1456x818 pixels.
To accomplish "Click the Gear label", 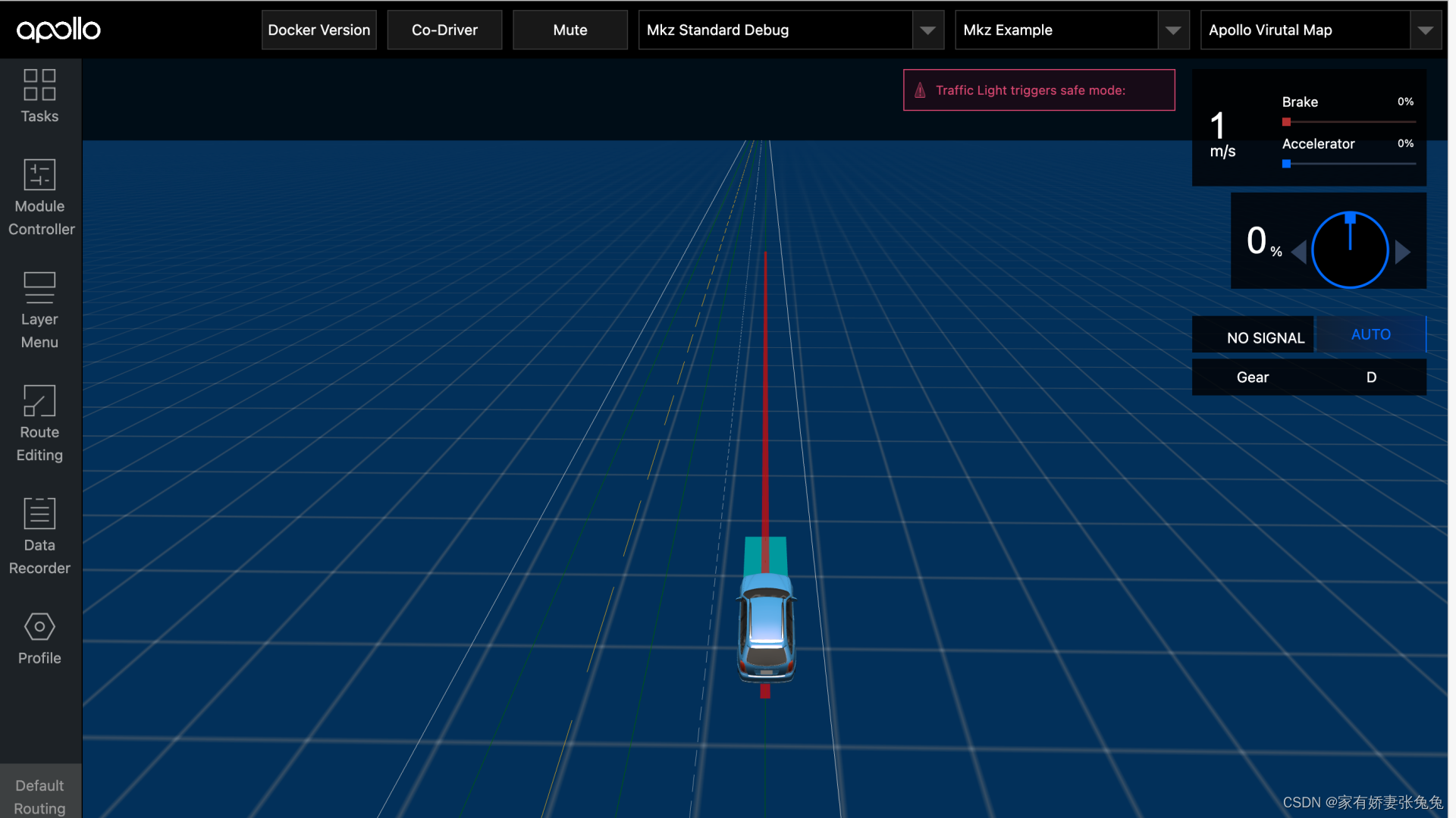I will pos(1252,378).
